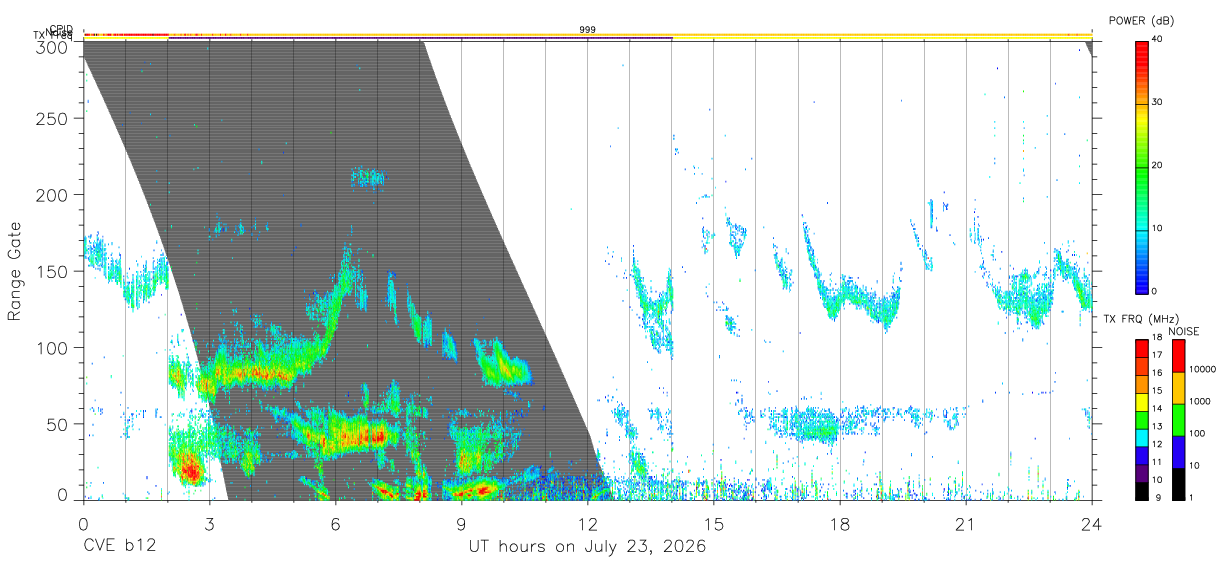
Task: Click the y-axis tick label 200
Action: pyautogui.click(x=52, y=195)
